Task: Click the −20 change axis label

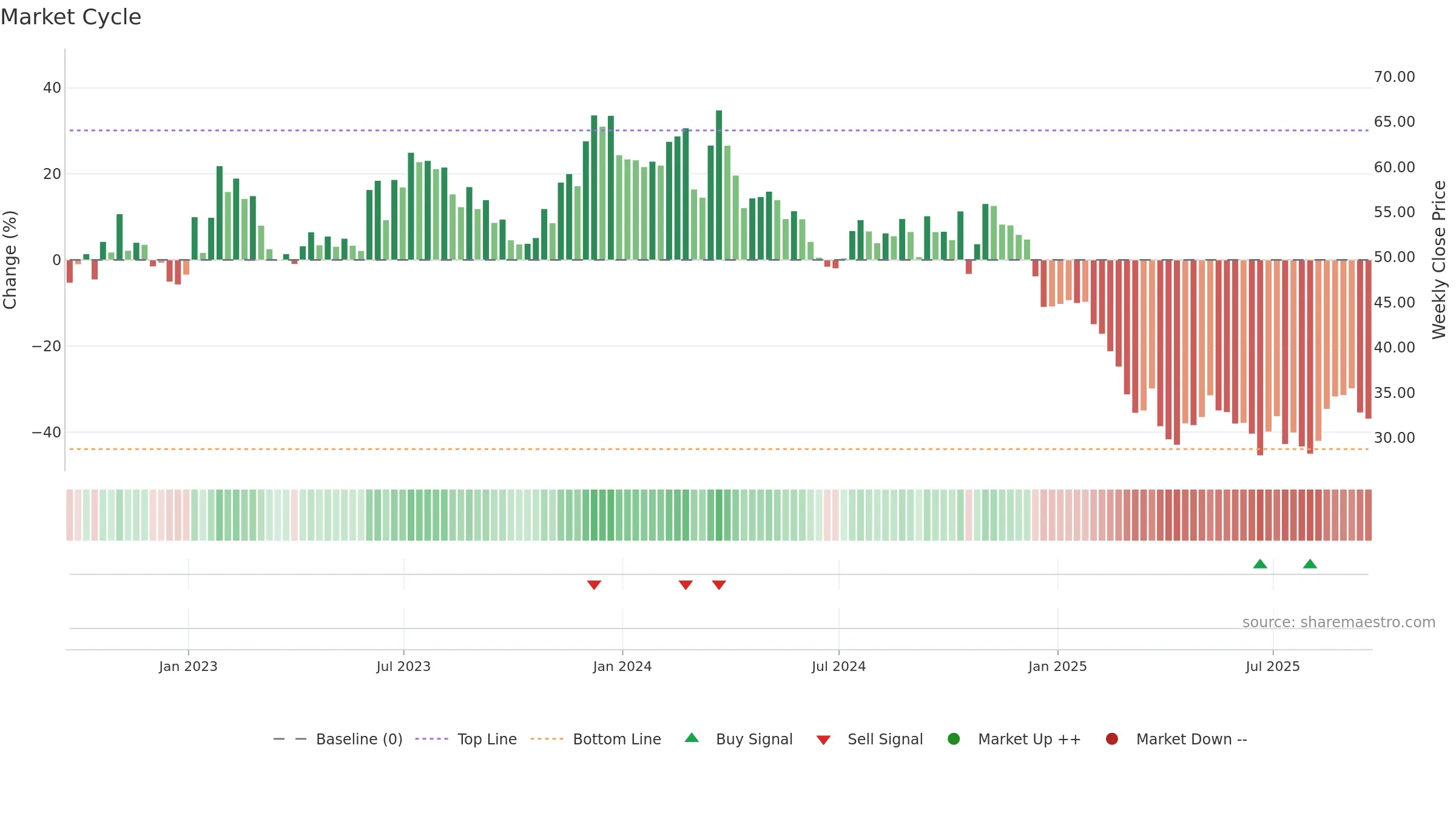Action: coord(47,346)
